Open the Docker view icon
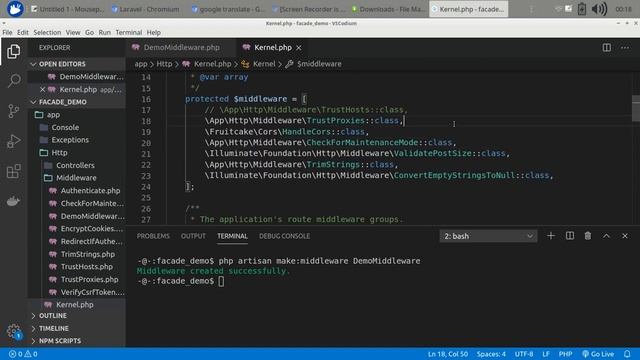This screenshot has height=360, width=640. click(x=13, y=201)
